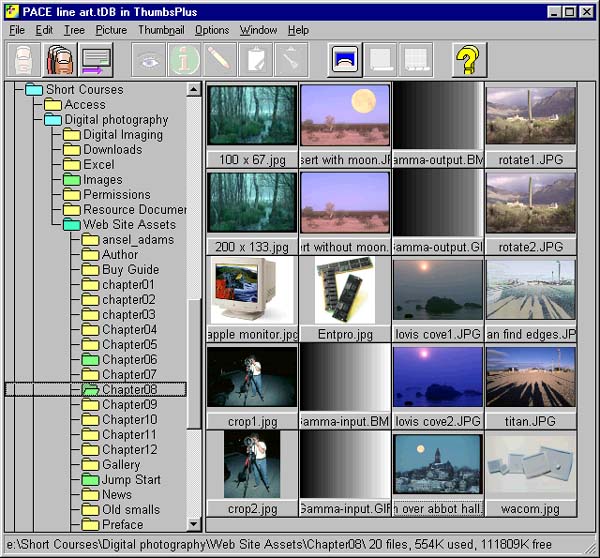Select the titan.JPG thumbnail
The image size is (600, 558).
pos(531,377)
